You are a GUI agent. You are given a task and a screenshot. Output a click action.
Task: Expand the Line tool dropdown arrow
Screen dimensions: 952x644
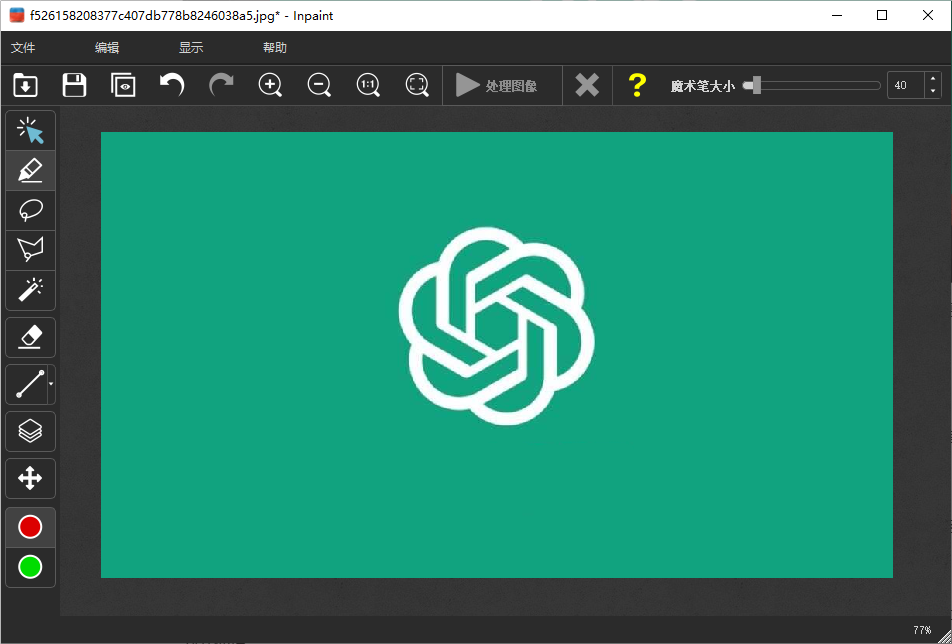click(51, 384)
